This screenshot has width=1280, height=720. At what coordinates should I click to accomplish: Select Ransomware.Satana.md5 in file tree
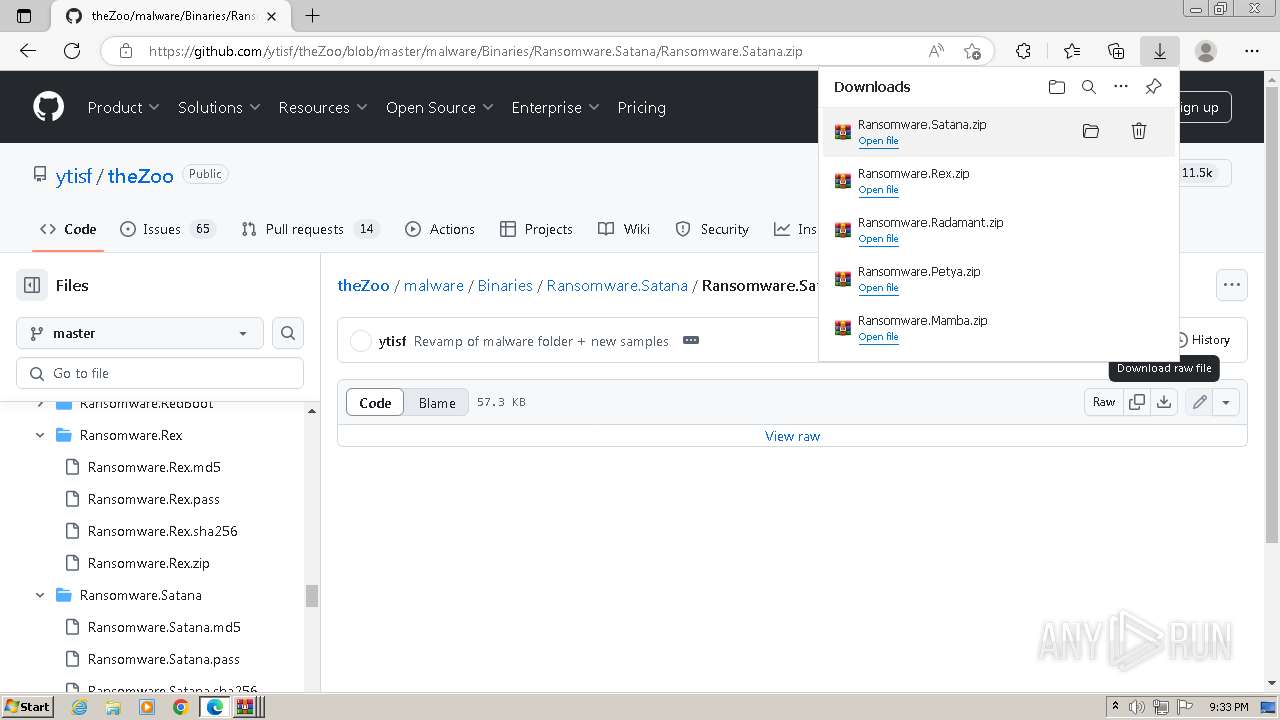[164, 627]
